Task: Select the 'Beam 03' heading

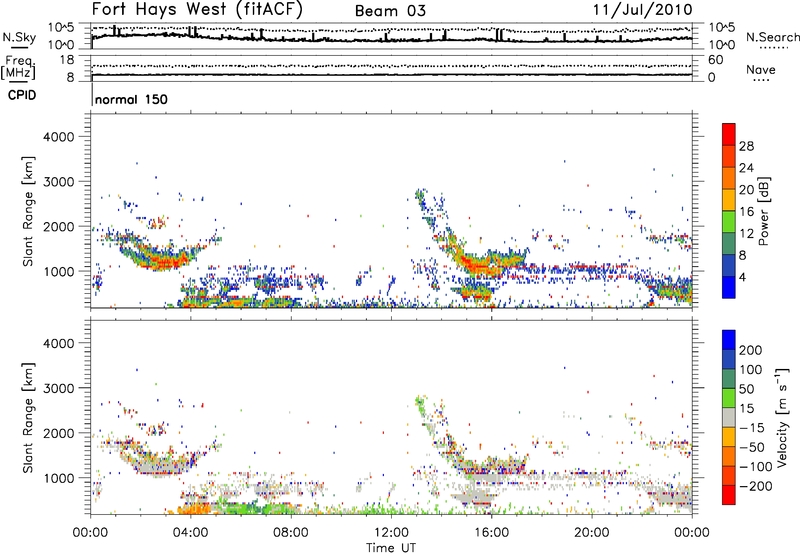Action: pos(390,11)
